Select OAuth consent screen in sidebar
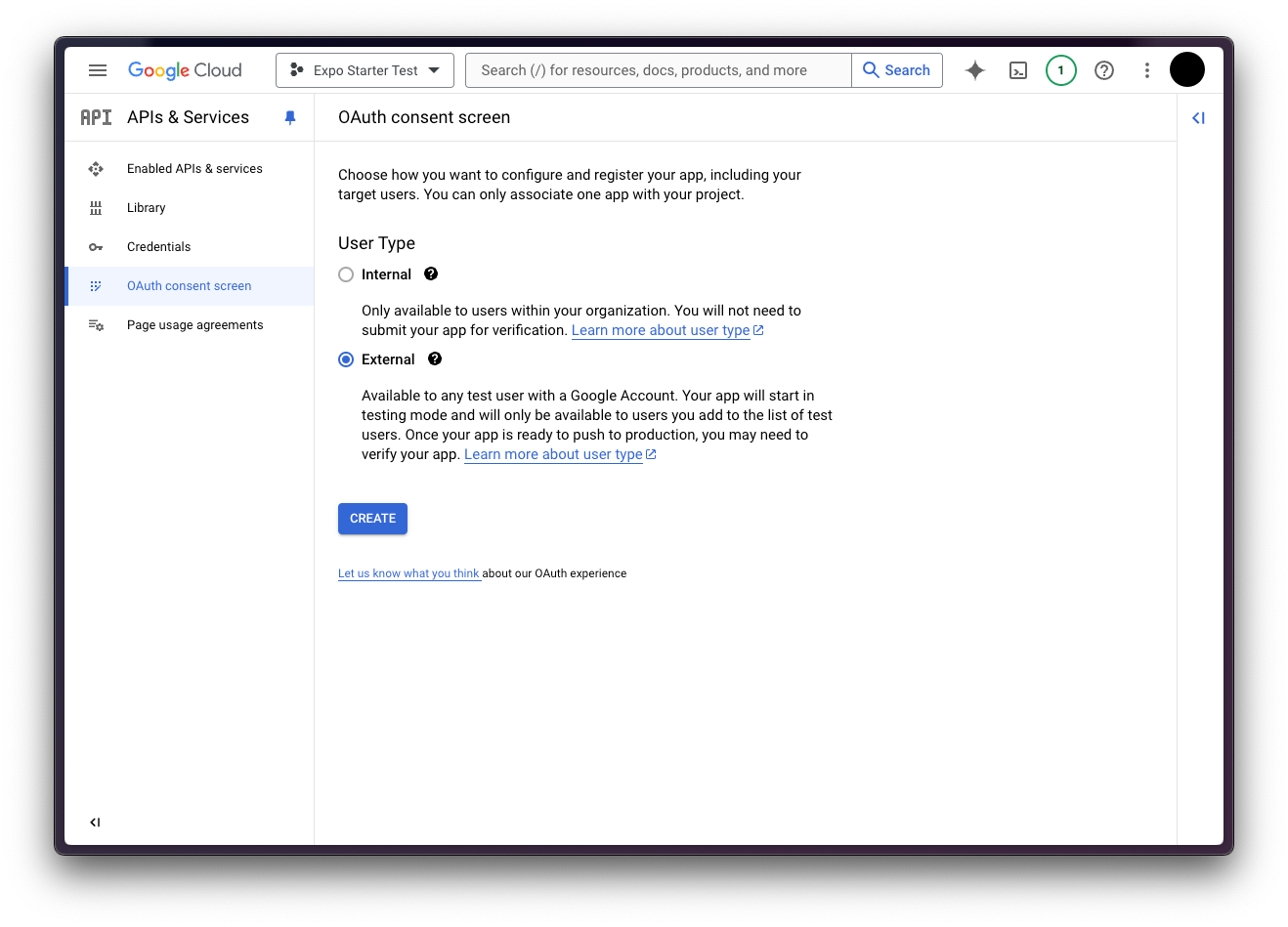Screen dimensions: 1288x927 (x=190, y=286)
